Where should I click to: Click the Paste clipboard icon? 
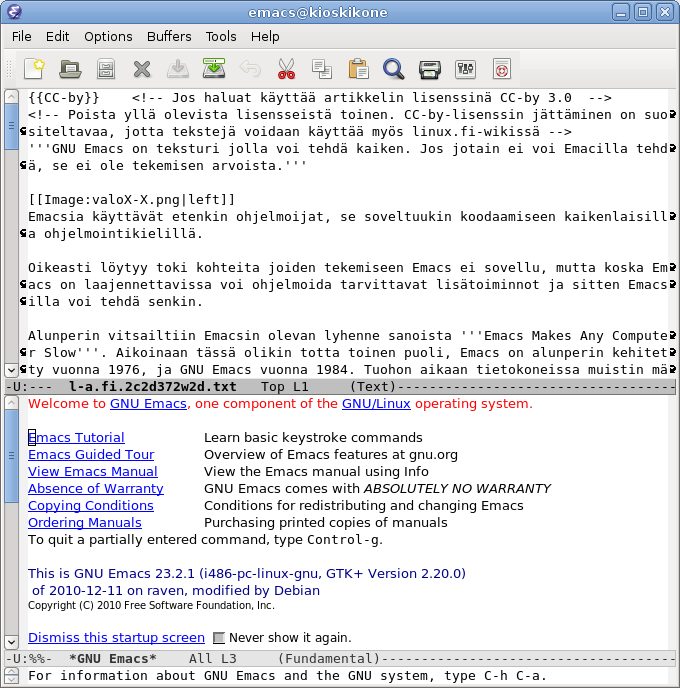click(x=358, y=69)
